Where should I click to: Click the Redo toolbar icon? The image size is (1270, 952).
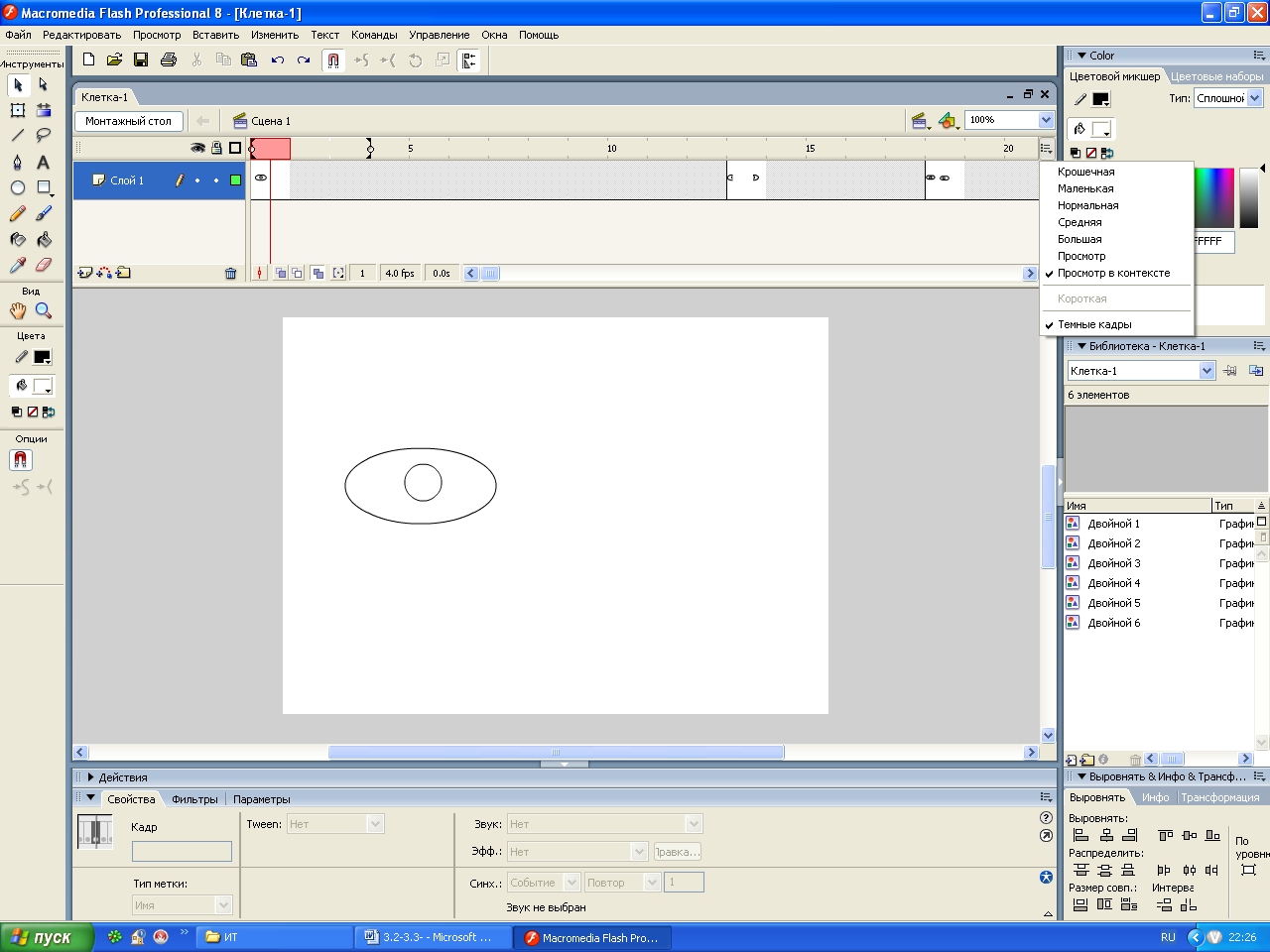(304, 59)
